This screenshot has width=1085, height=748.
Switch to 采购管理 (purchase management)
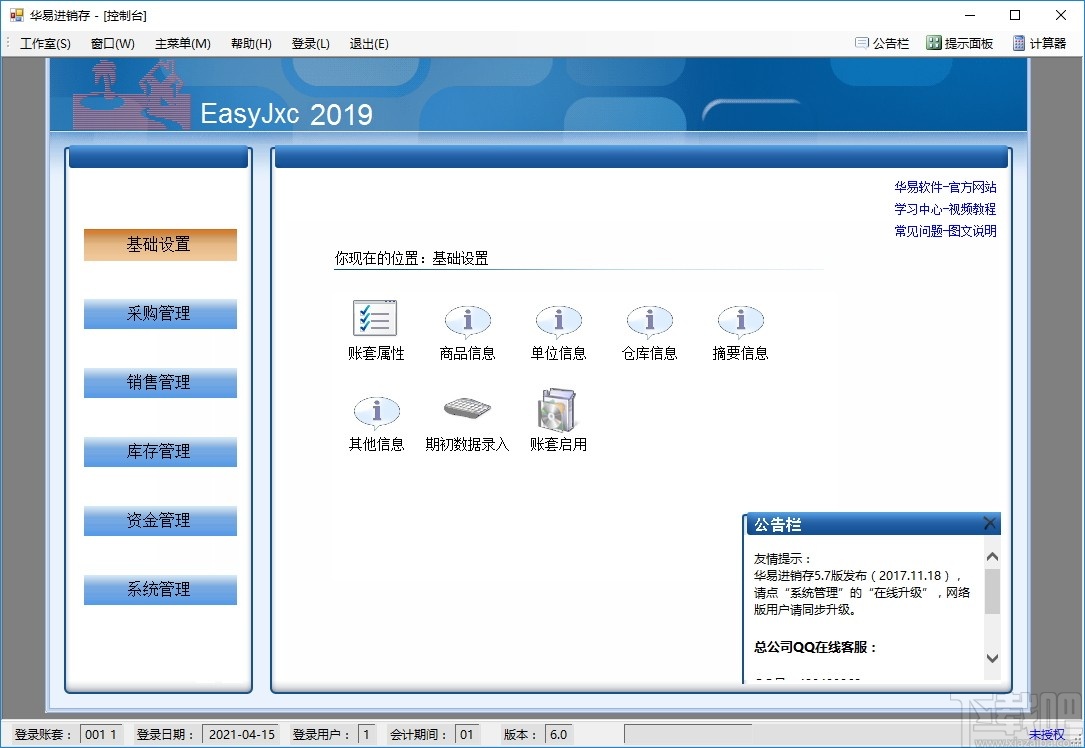click(x=159, y=313)
